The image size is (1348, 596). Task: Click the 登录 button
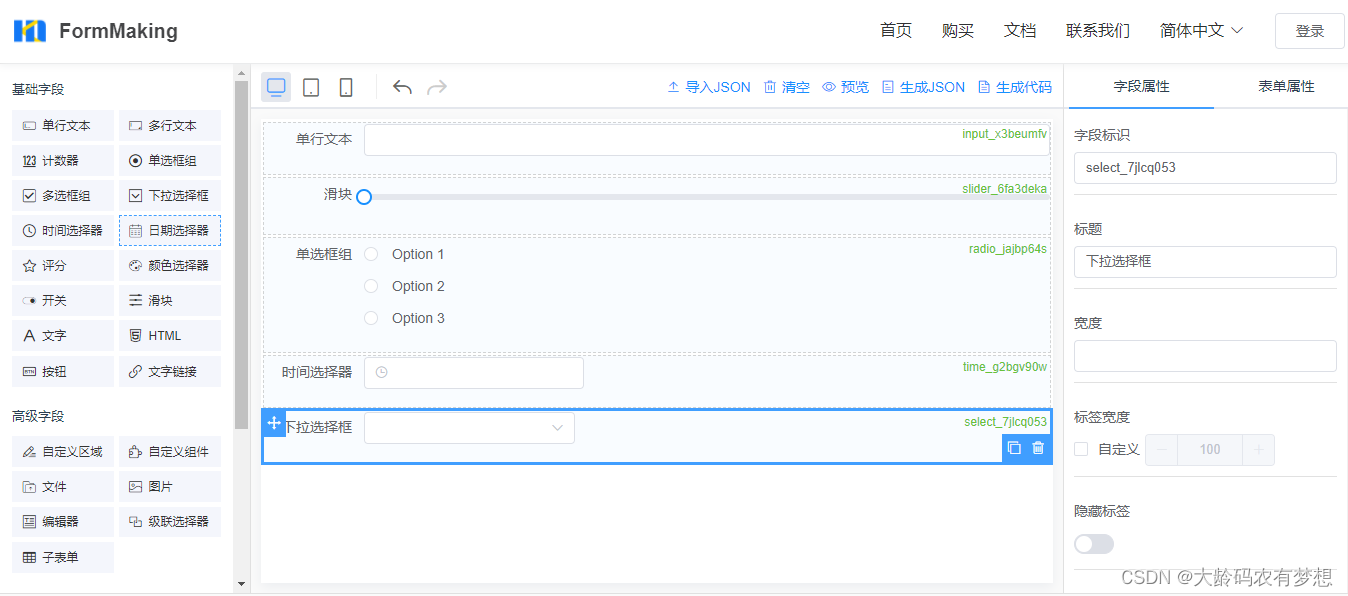1310,31
